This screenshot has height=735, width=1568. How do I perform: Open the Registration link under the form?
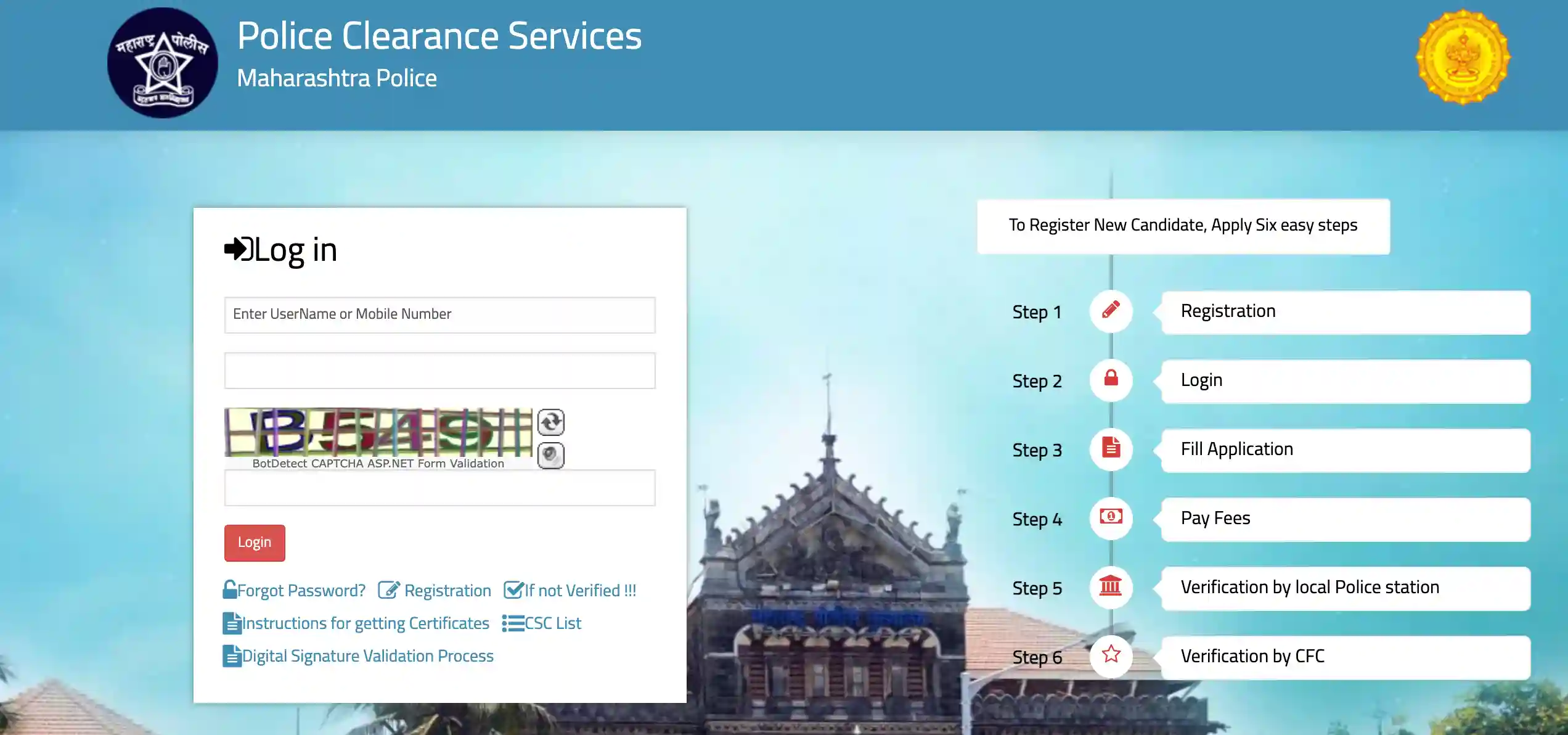(x=447, y=591)
